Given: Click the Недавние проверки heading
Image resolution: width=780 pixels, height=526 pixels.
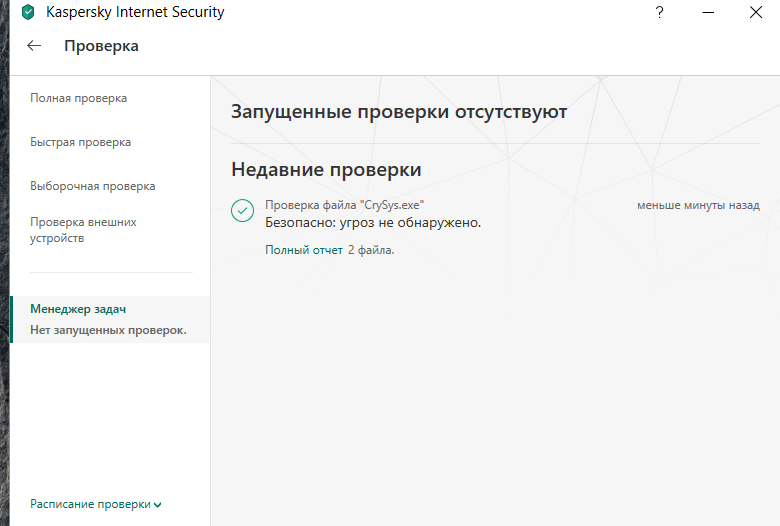Looking at the screenshot, I should point(326,169).
